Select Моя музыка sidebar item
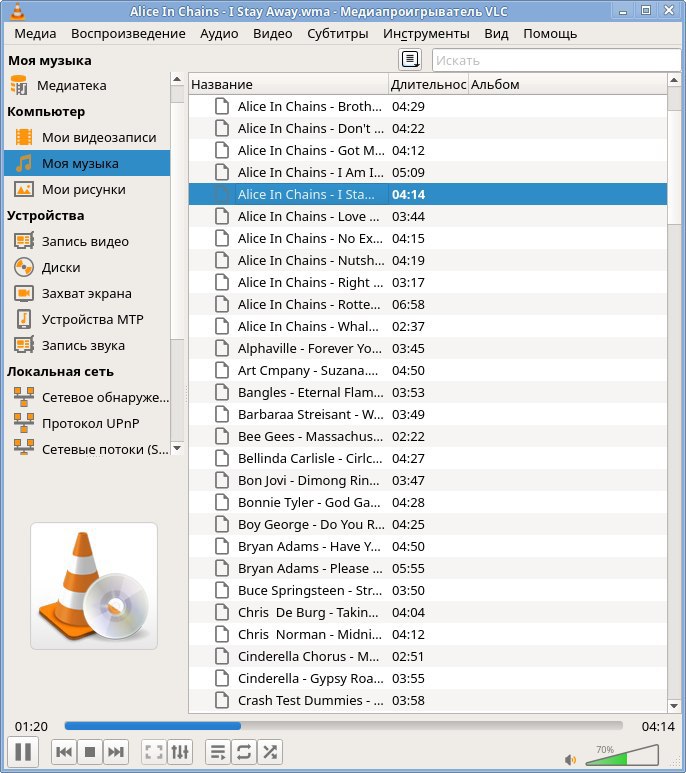Image resolution: width=686 pixels, height=773 pixels. (x=87, y=163)
